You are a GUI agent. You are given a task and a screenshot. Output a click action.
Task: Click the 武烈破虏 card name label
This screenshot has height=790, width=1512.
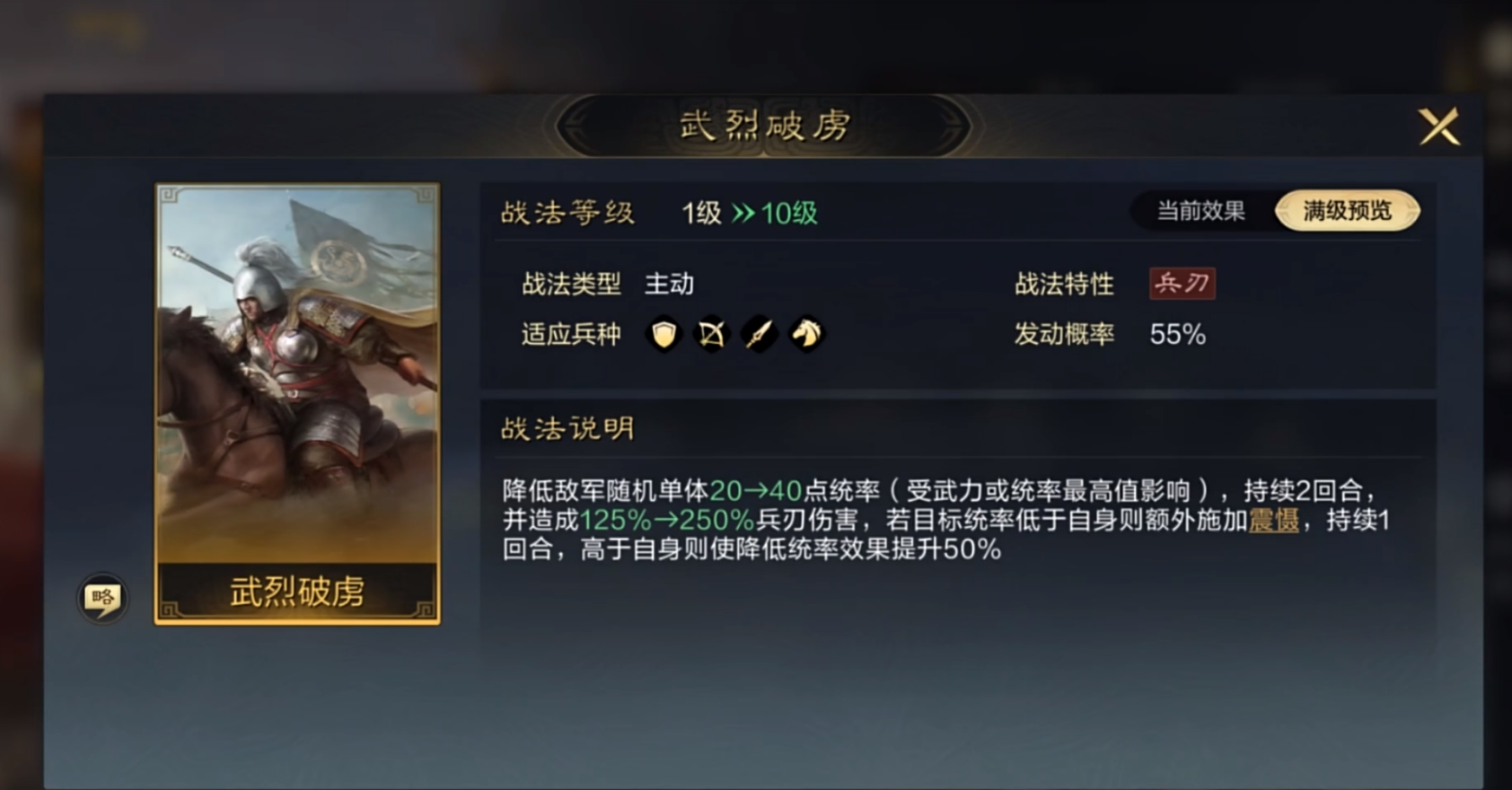coord(297,592)
